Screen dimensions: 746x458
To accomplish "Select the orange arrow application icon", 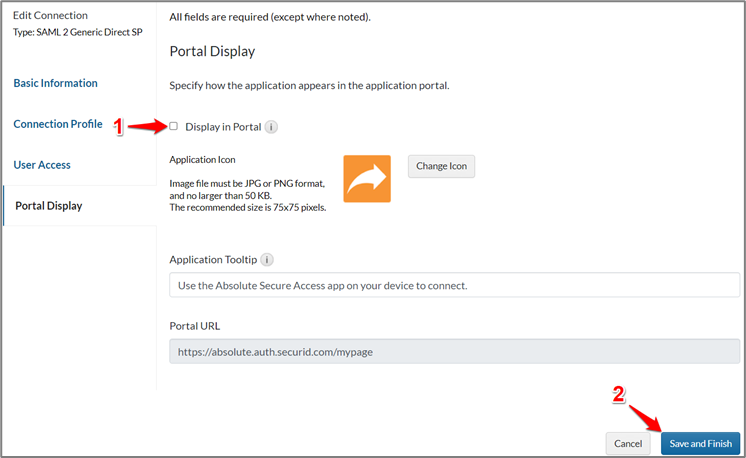I will (x=367, y=178).
